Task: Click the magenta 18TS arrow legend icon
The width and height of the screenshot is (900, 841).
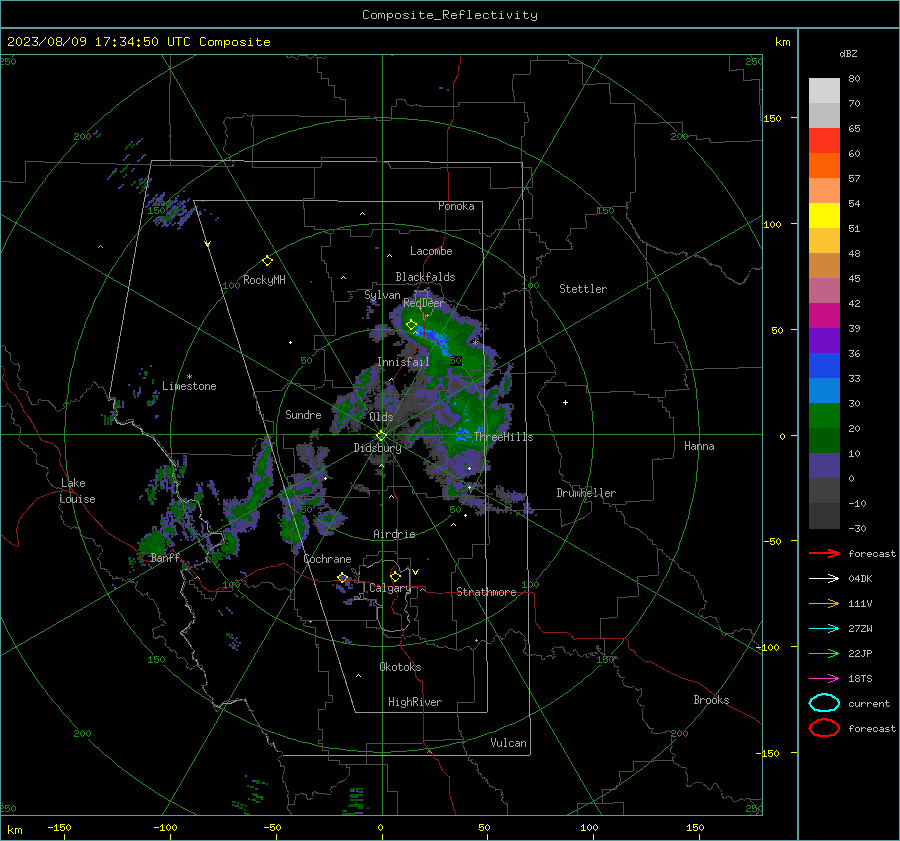Action: click(824, 679)
